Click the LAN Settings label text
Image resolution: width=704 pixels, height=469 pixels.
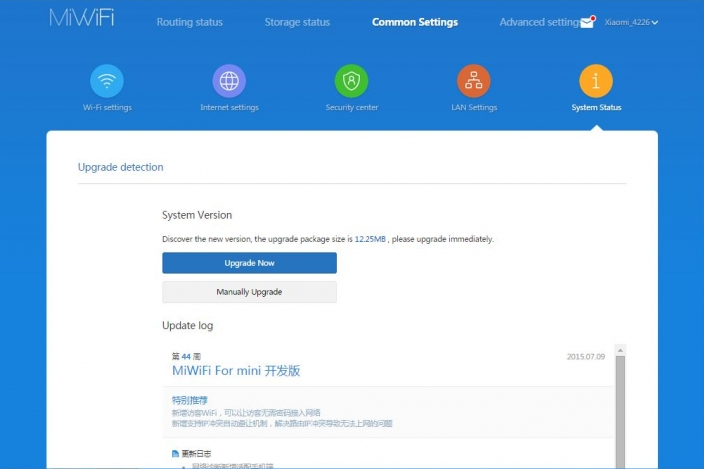click(x=474, y=107)
